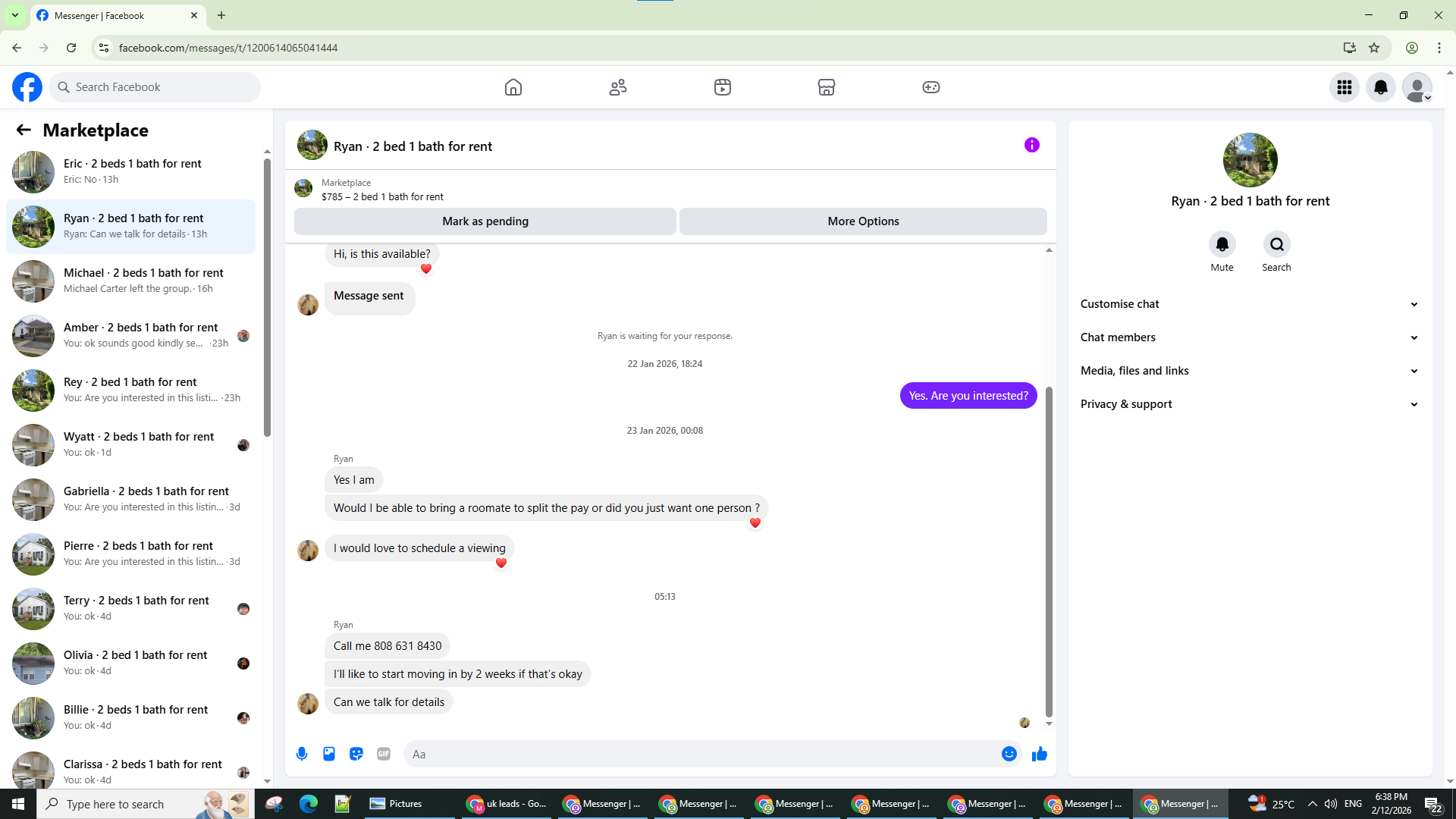This screenshot has width=1456, height=819.
Task: Expand Privacy & support section
Action: click(x=1250, y=404)
